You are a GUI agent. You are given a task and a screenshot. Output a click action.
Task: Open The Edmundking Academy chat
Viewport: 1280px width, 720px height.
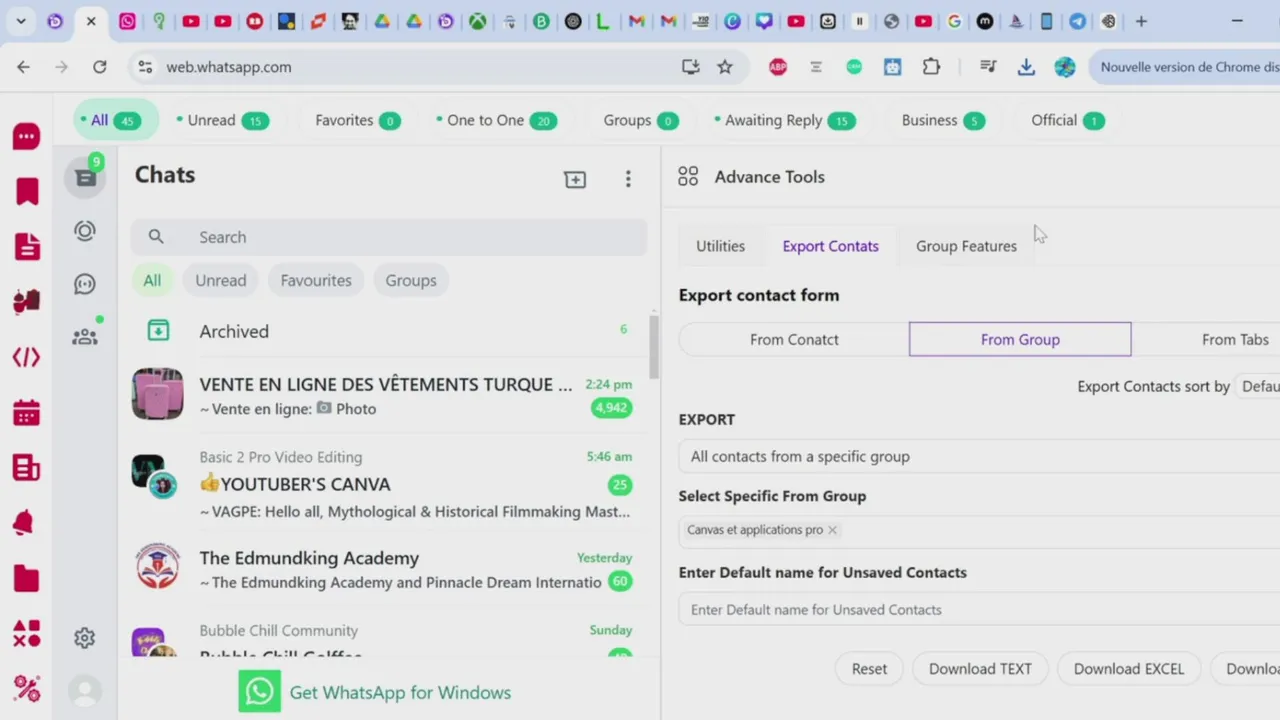coord(388,569)
